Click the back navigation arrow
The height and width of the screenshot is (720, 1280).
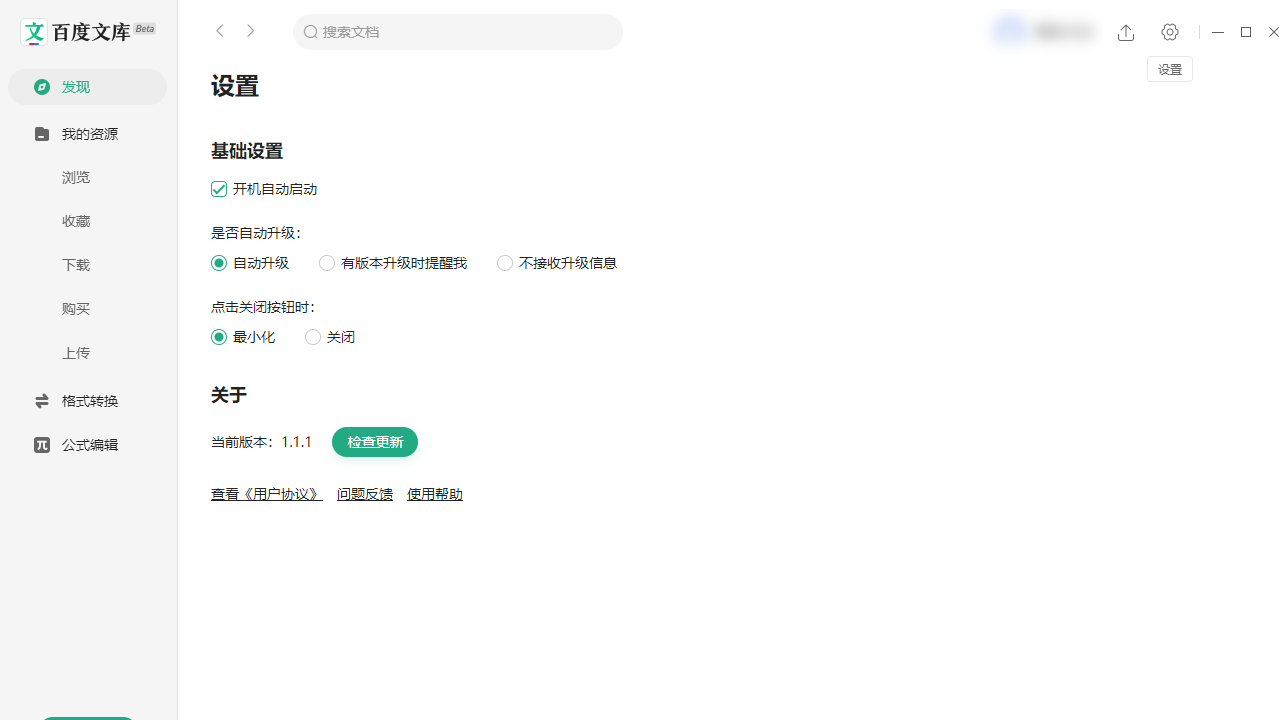click(x=219, y=31)
